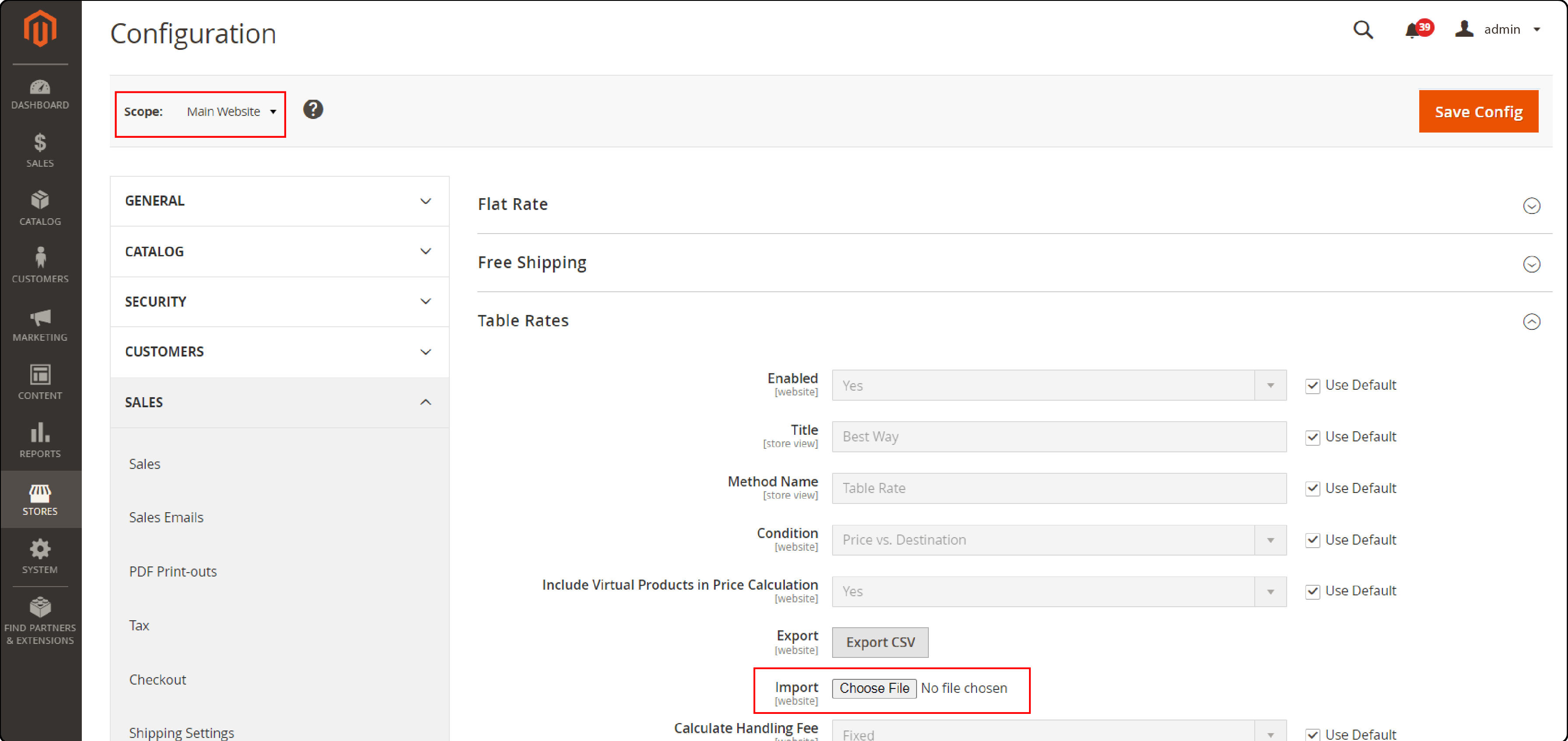Select the Shipping Settings menu item
This screenshot has height=741, width=1568.
182,733
